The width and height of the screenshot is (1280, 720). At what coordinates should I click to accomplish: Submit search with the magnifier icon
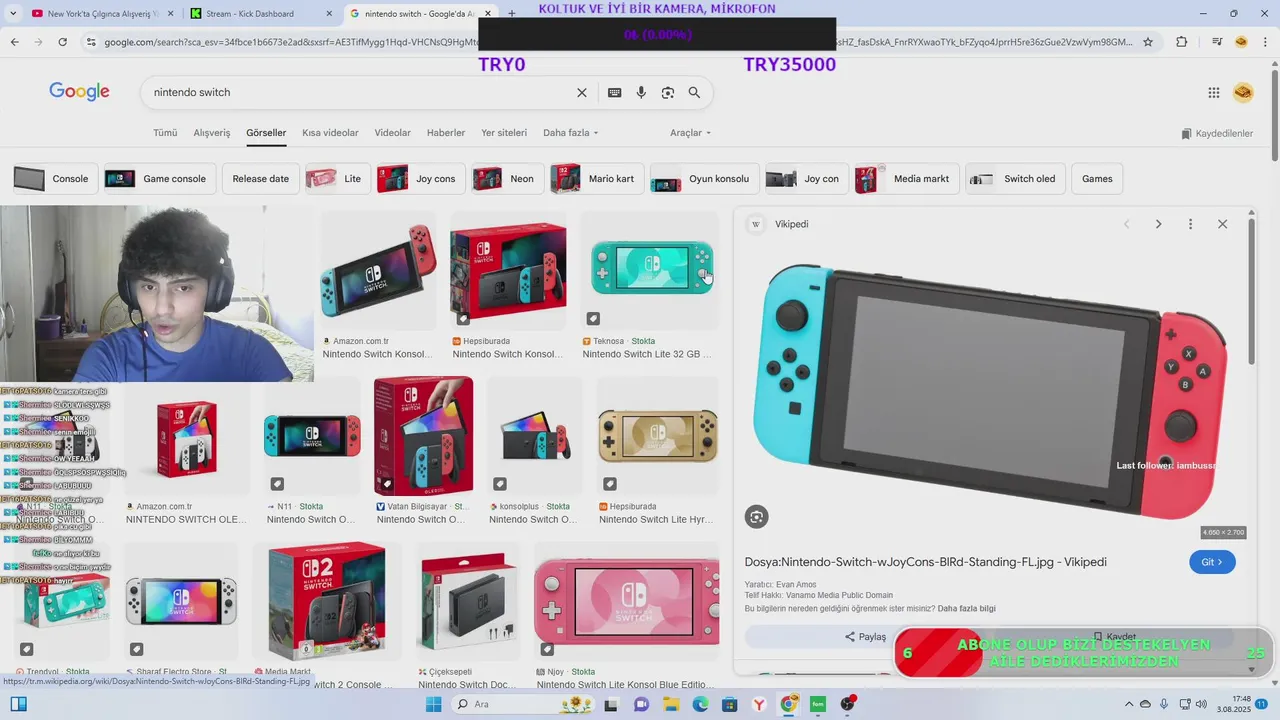click(x=694, y=92)
